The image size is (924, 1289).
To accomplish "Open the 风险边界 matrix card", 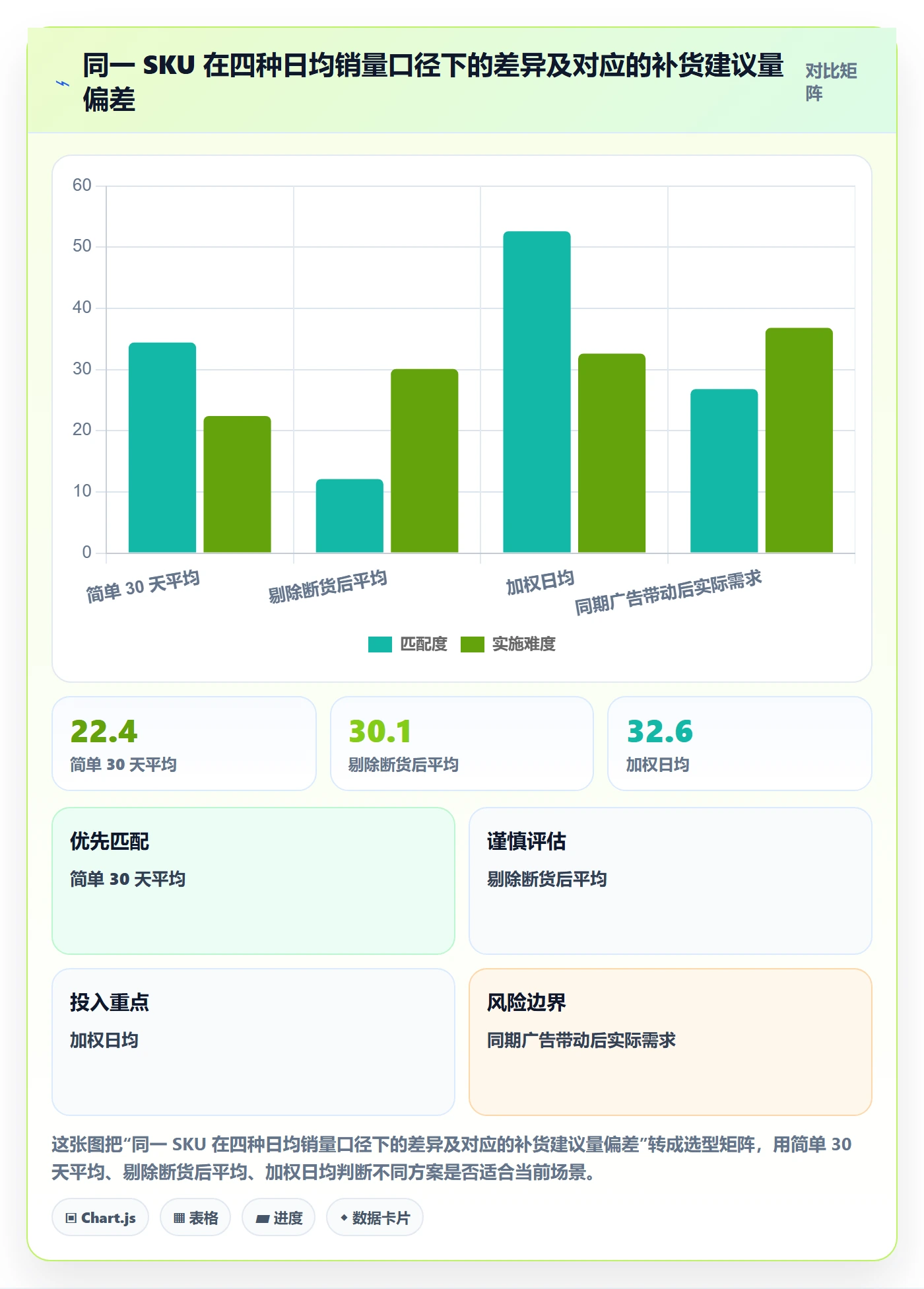I will tap(671, 1042).
